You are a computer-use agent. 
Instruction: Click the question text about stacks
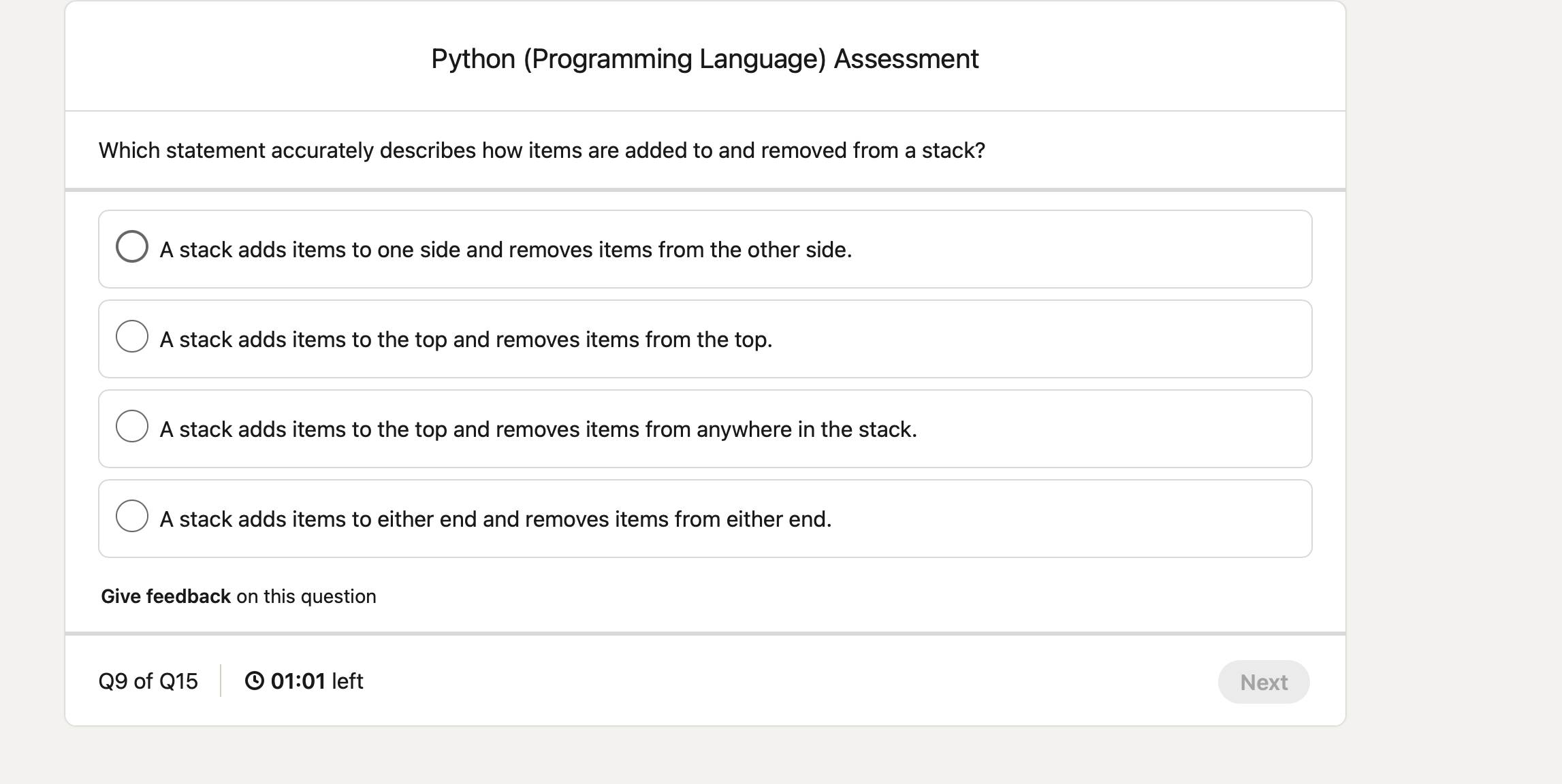tap(543, 150)
